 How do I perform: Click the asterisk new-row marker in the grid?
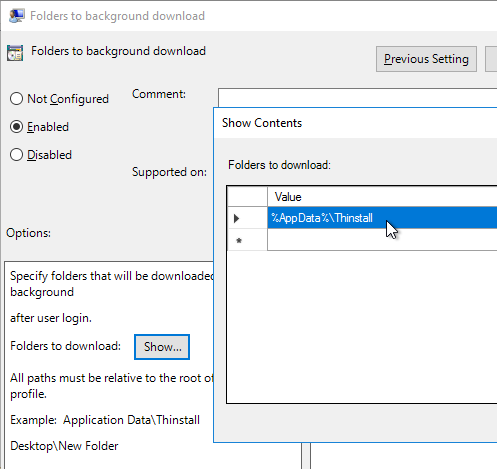[x=239, y=240]
